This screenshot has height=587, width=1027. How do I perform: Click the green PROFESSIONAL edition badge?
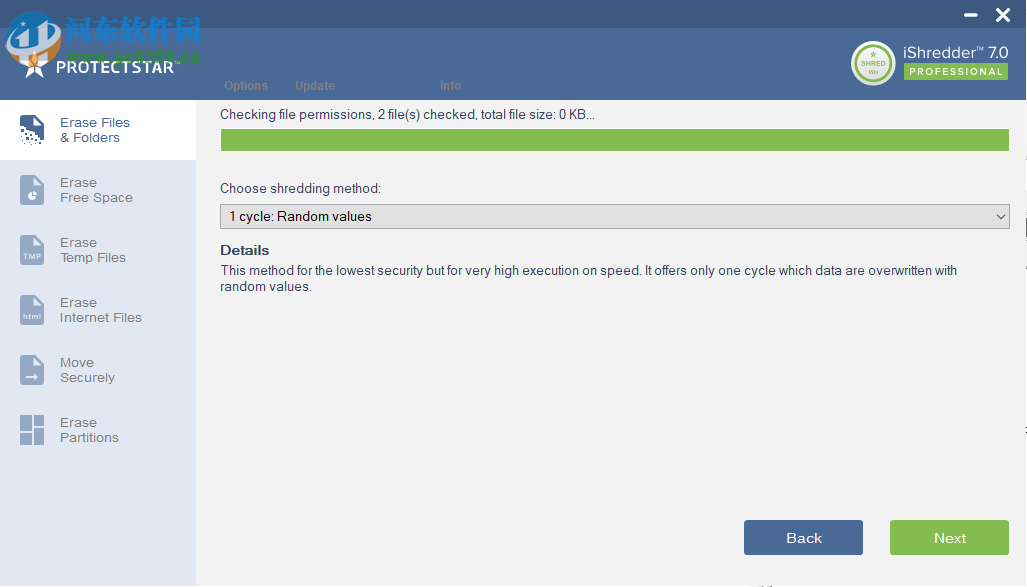click(x=955, y=72)
